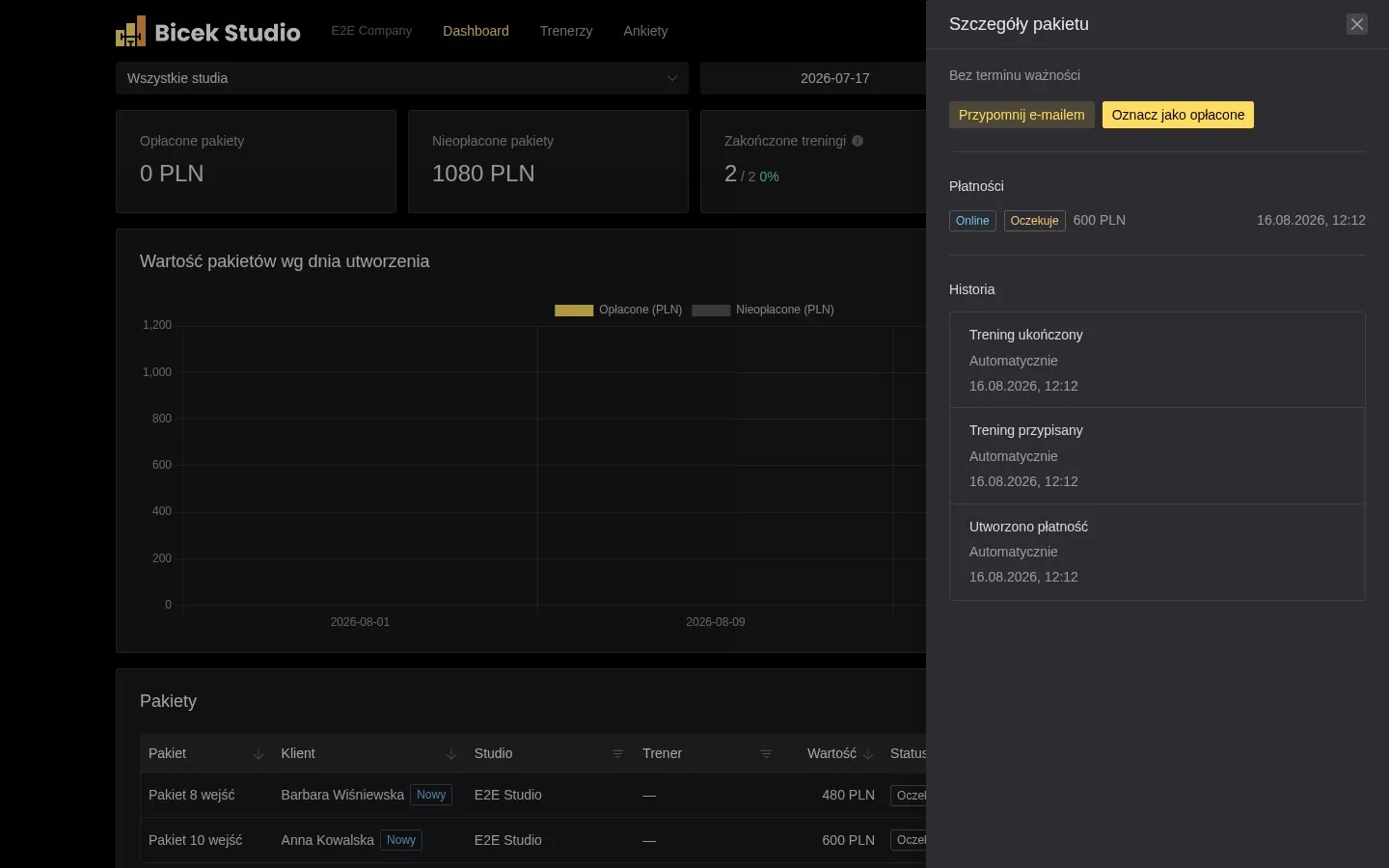Click the 600 PLN amount under Płatności
This screenshot has width=1389, height=868.
(x=1100, y=220)
